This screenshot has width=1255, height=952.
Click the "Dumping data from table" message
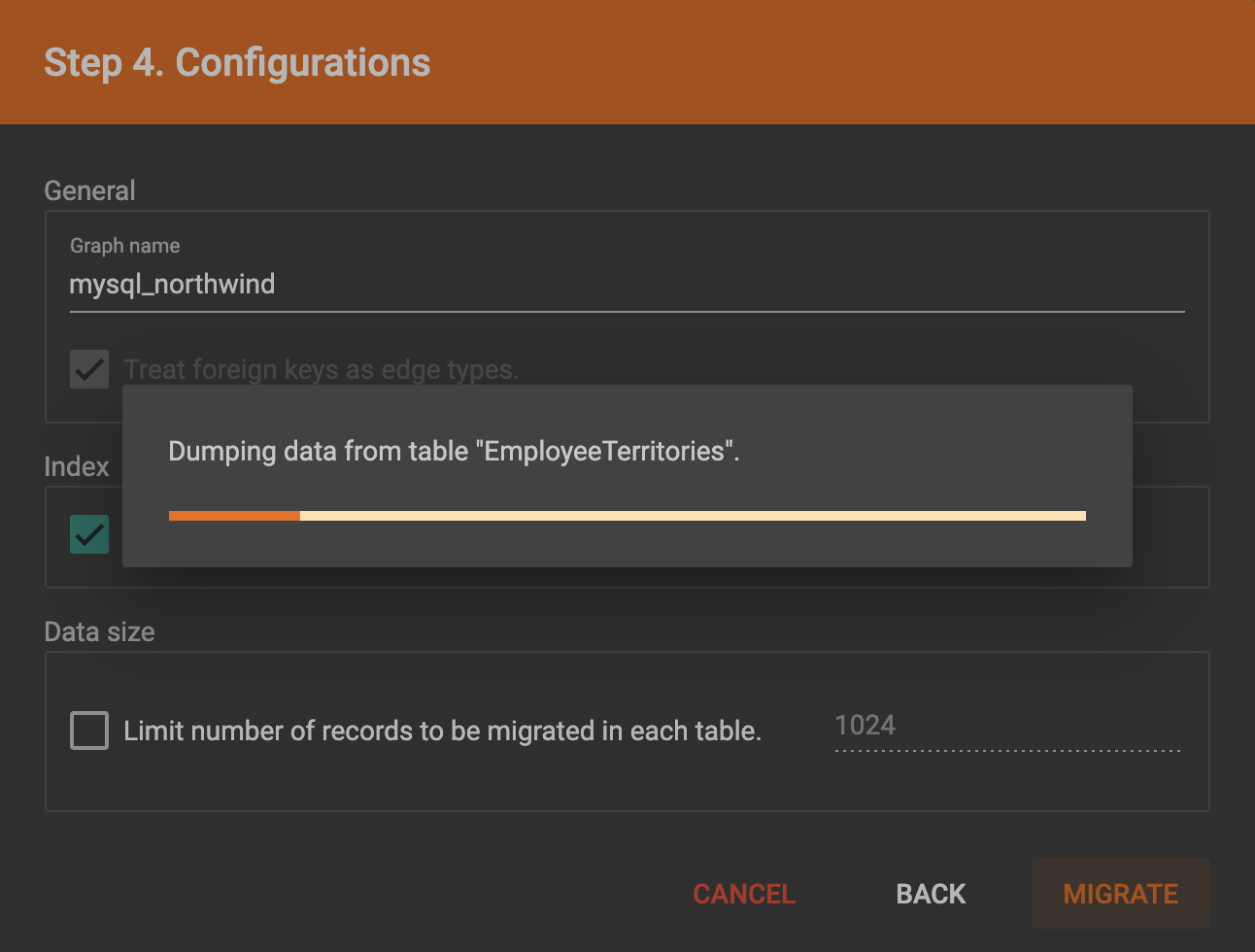click(x=453, y=451)
